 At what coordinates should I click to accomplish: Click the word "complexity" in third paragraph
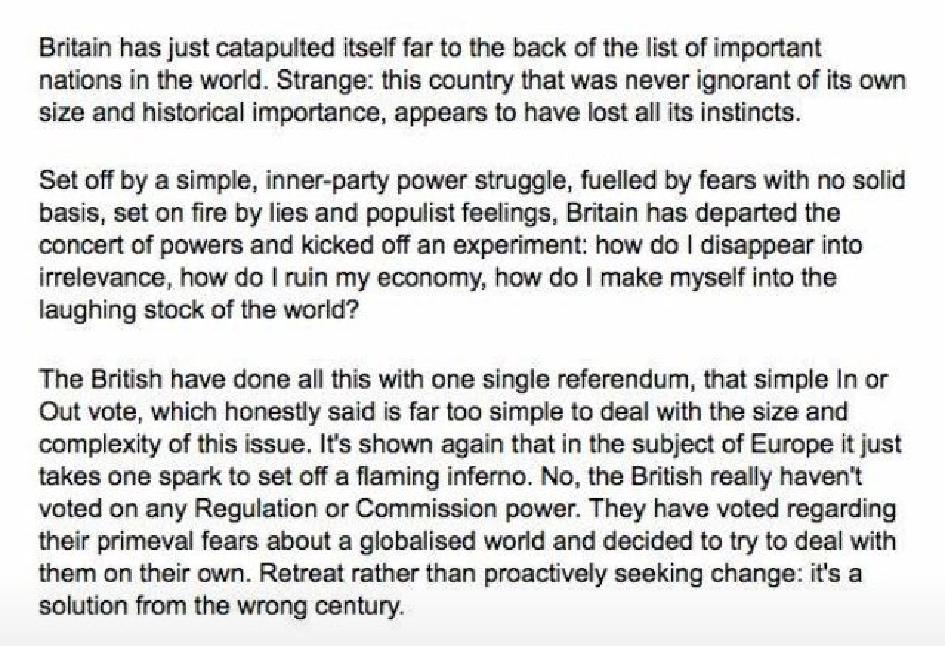point(87,446)
